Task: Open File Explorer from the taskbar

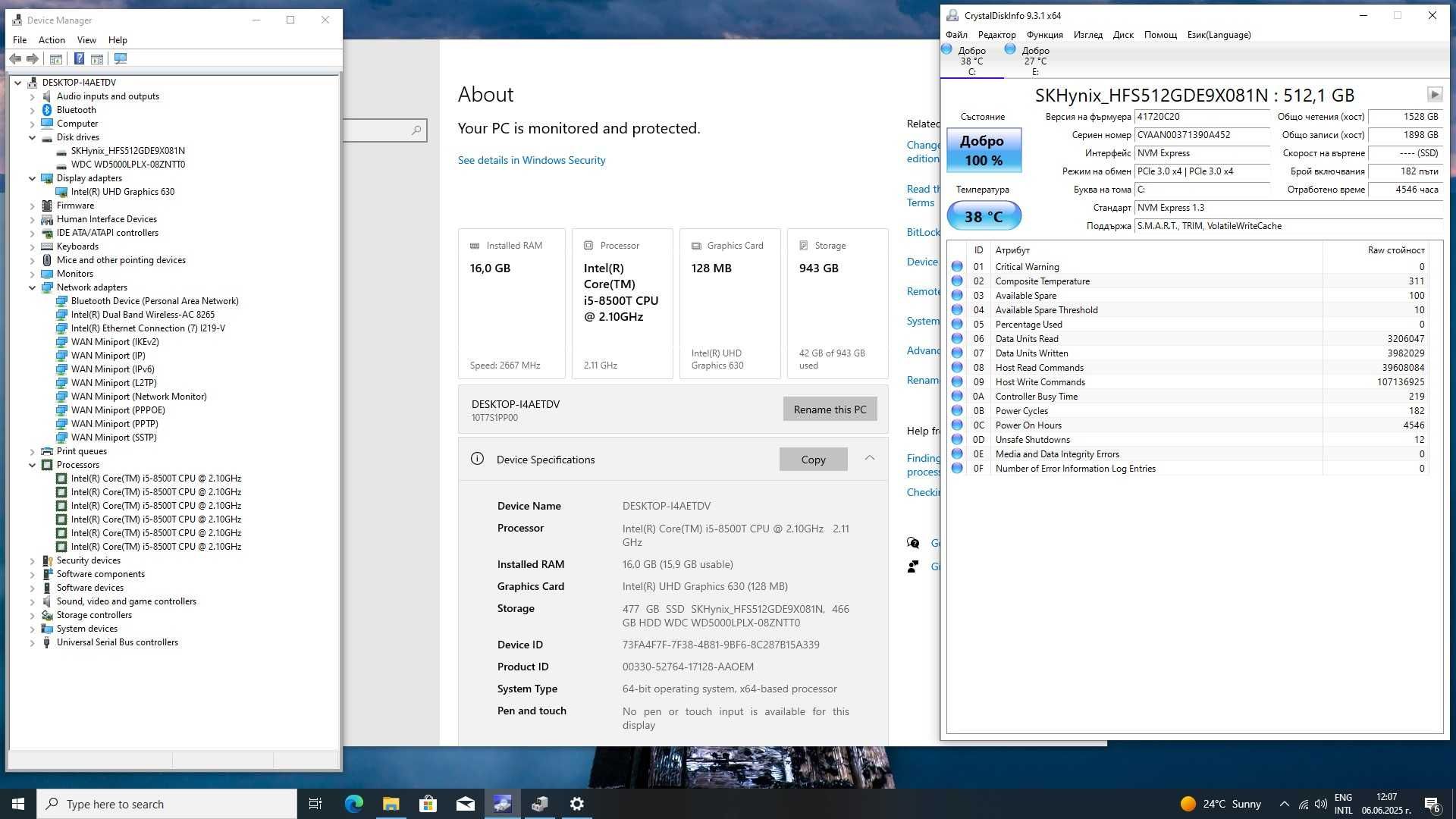Action: point(391,804)
